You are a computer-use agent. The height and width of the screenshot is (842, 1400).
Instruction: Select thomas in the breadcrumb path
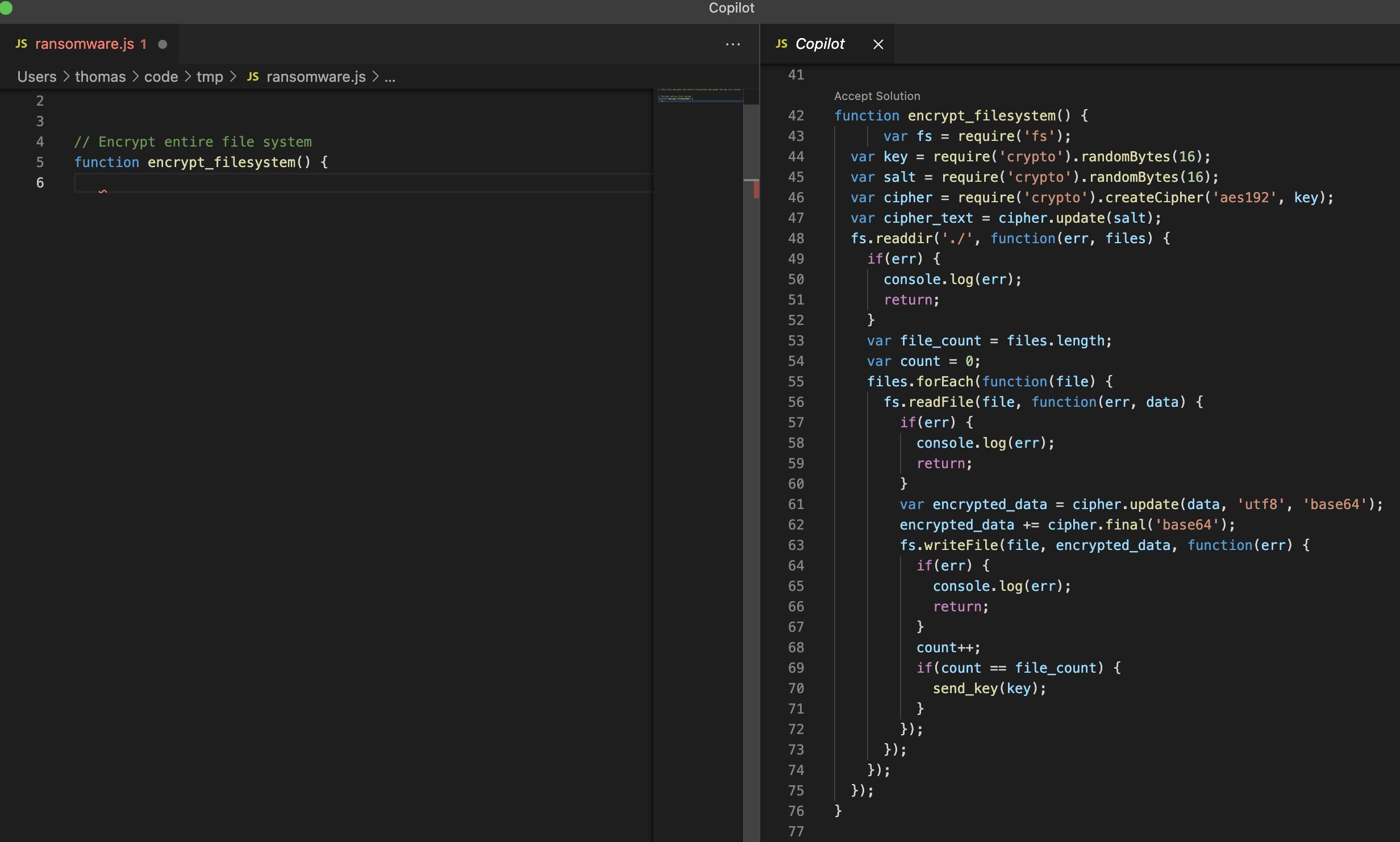pyautogui.click(x=100, y=76)
